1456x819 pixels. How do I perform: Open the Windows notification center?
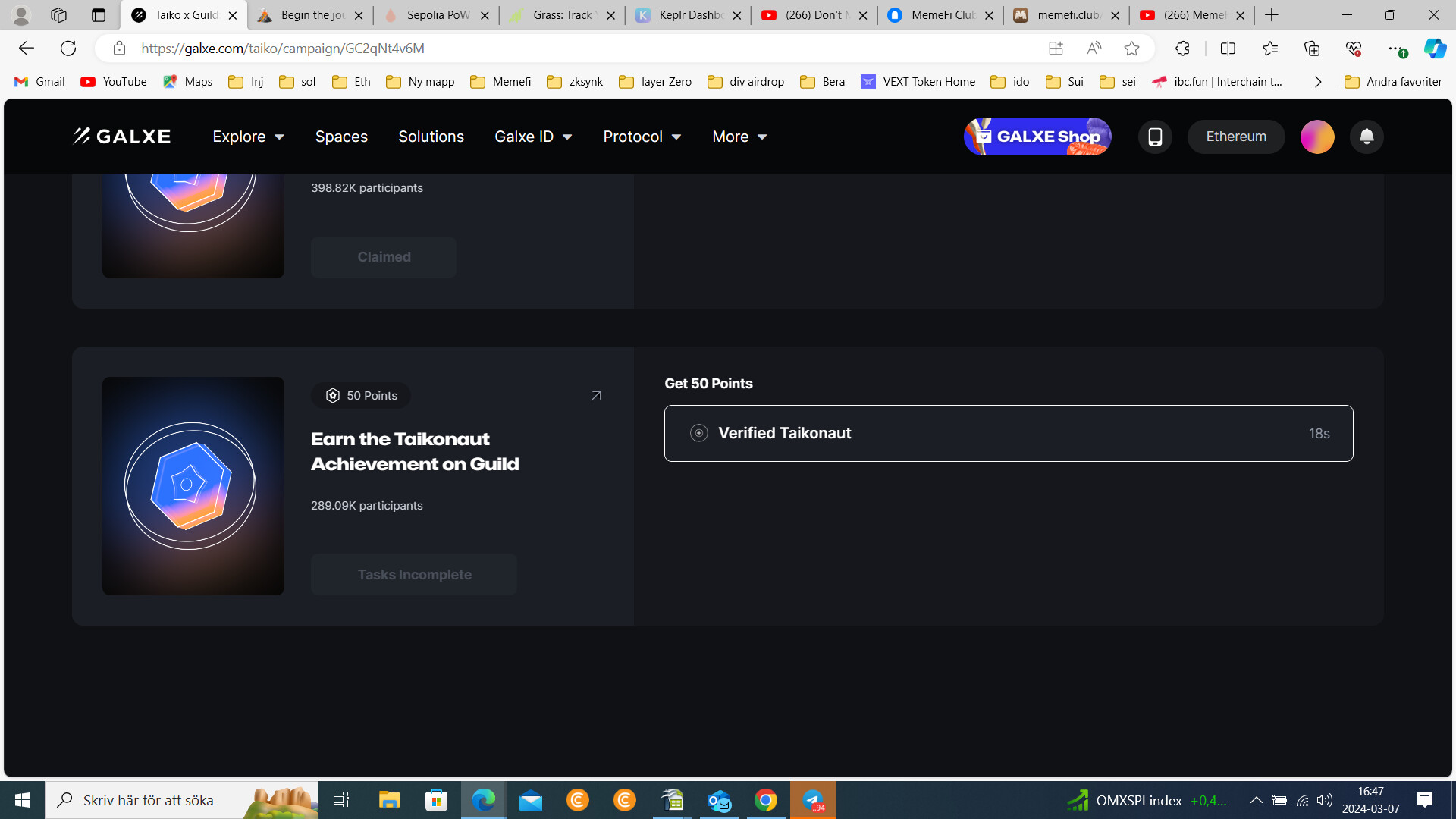click(x=1425, y=800)
